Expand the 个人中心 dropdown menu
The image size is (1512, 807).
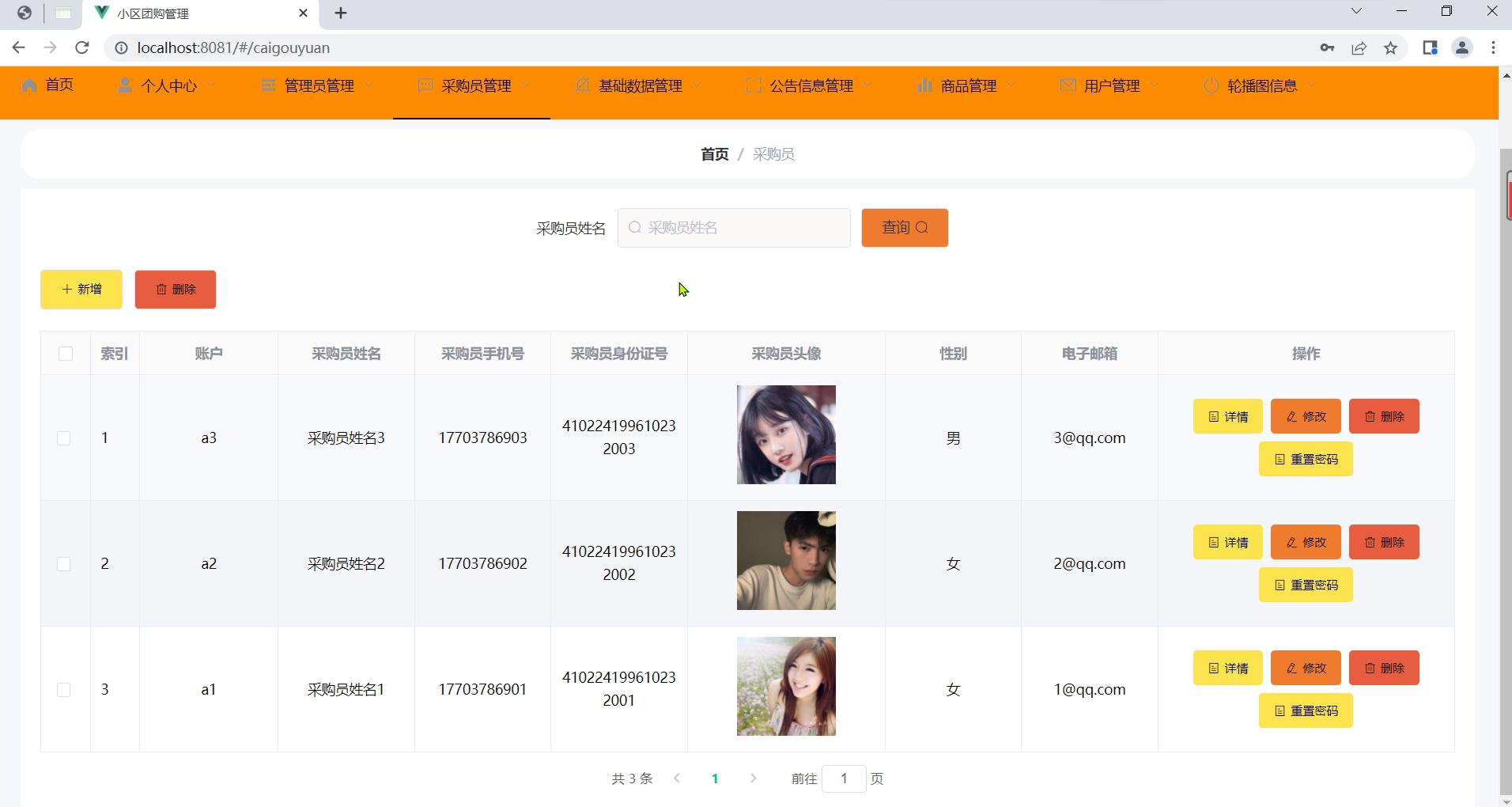pos(167,85)
